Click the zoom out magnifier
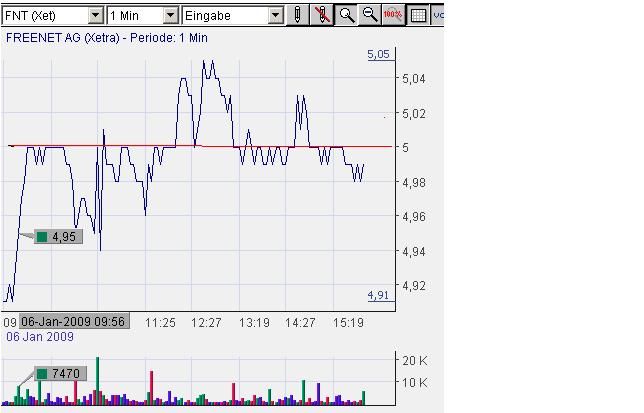644x413 pixels. coord(369,16)
